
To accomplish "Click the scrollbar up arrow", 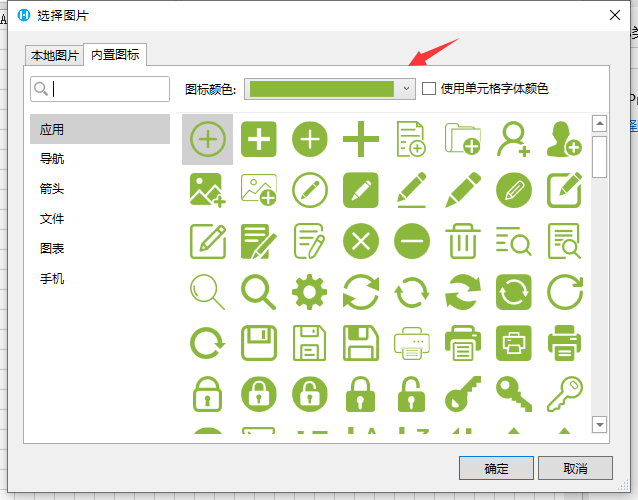I will [599, 124].
